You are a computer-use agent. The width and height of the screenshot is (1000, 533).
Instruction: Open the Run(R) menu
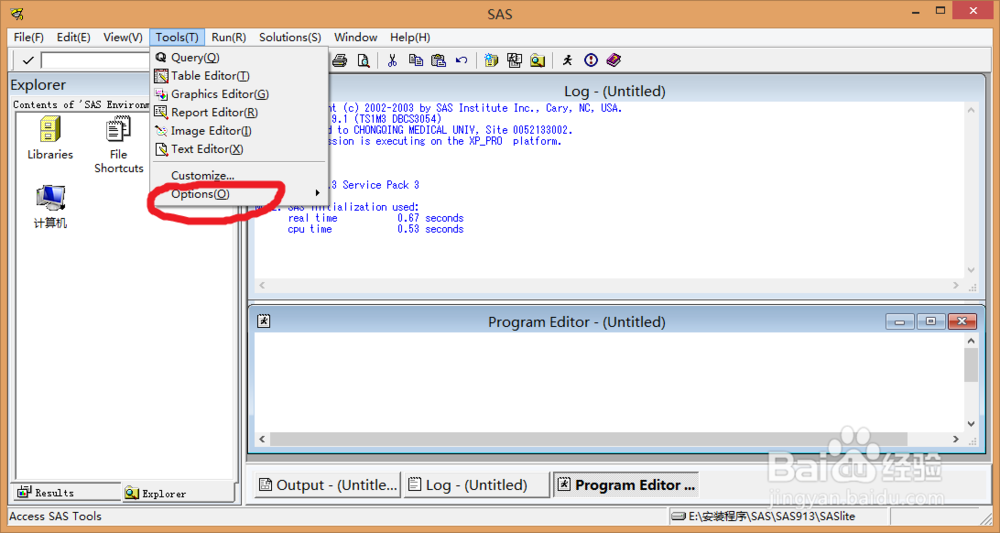click(x=229, y=37)
